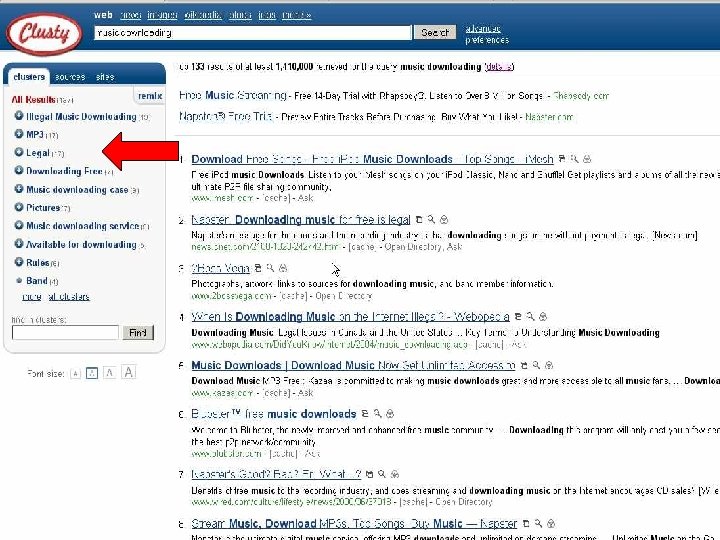Viewport: 720px width, 540px height.
Task: Click the show in clusters icon for iMesh result
Action: (x=587, y=159)
